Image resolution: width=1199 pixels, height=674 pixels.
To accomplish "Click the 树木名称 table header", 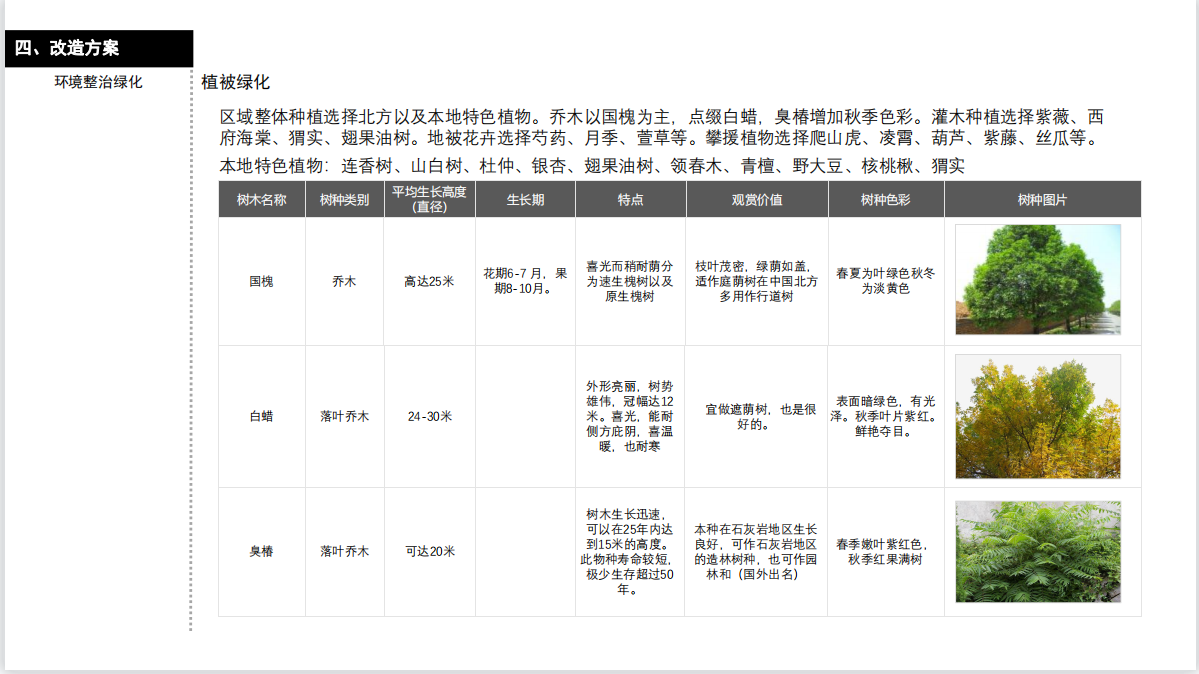I will point(261,199).
